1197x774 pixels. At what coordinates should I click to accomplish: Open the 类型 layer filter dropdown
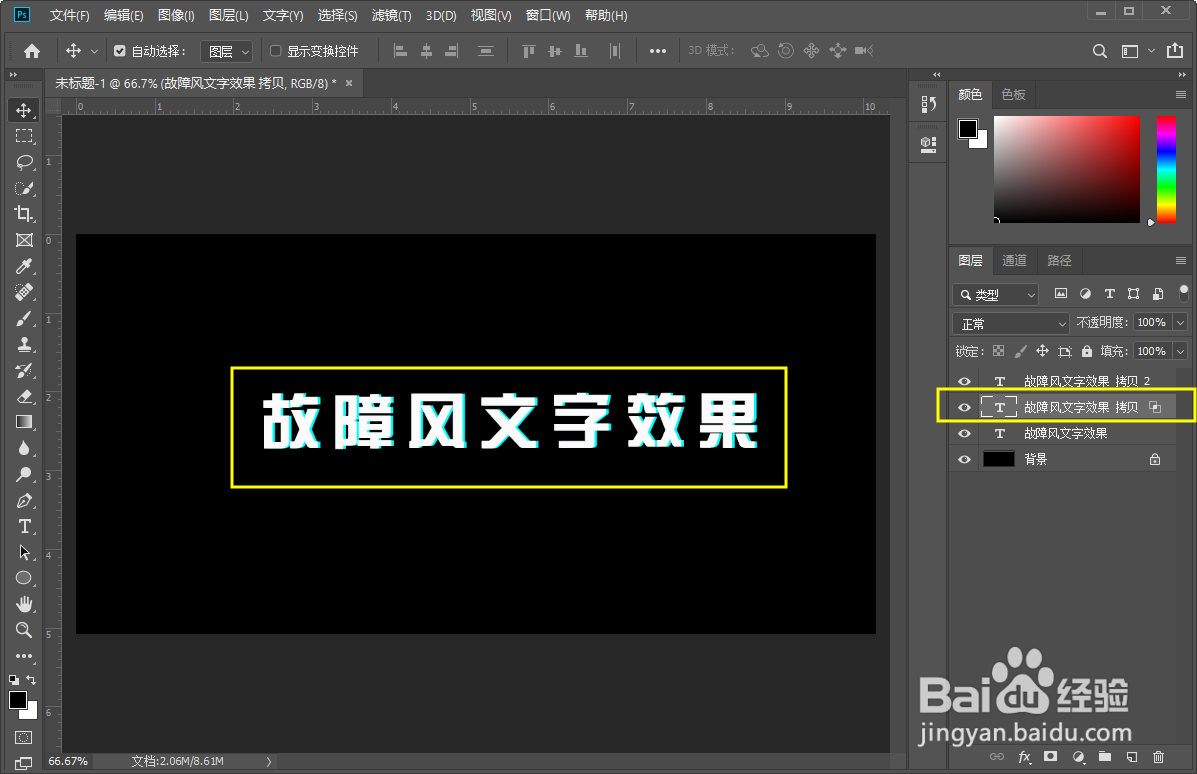click(x=995, y=293)
